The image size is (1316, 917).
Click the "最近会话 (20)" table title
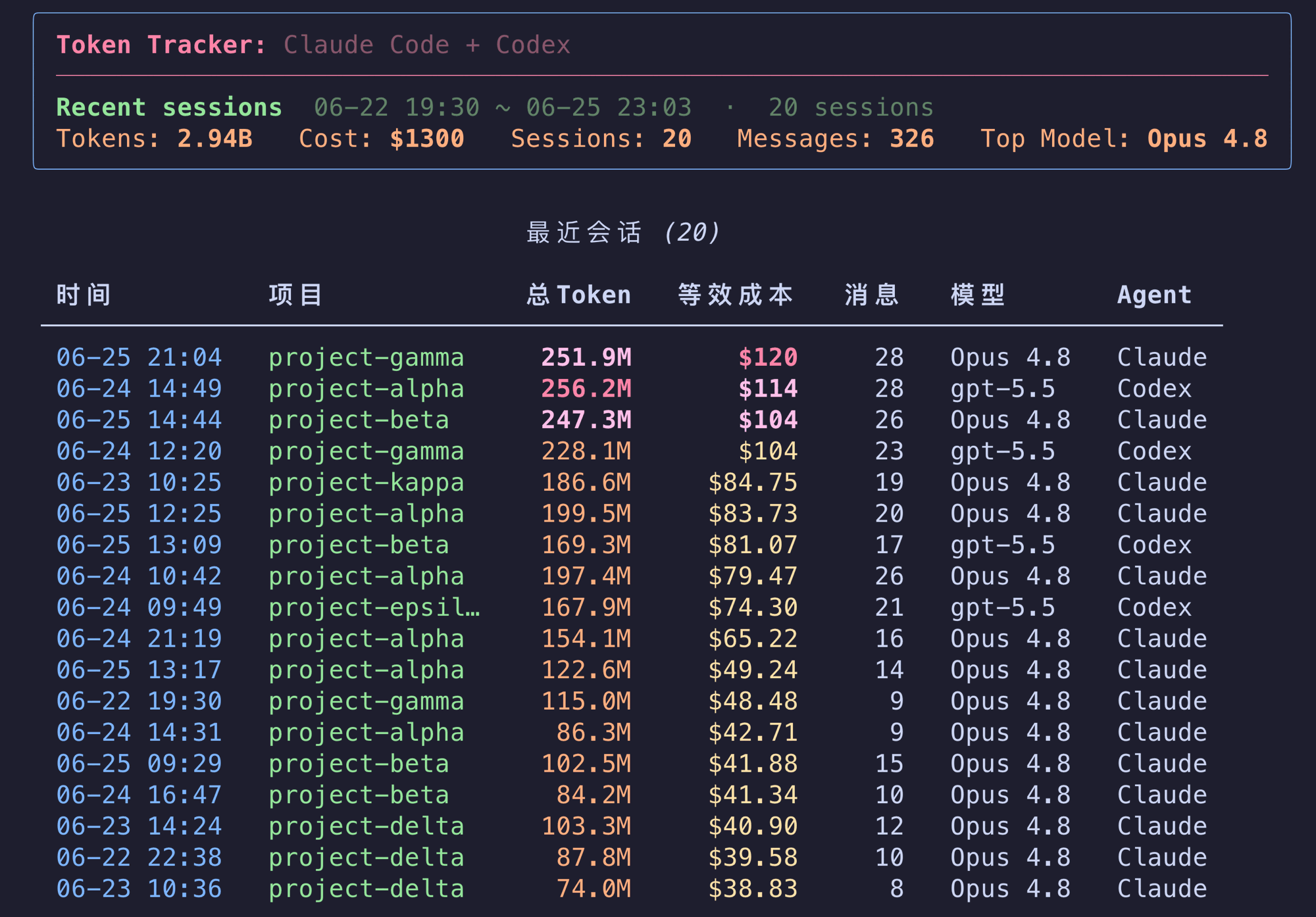pos(624,232)
